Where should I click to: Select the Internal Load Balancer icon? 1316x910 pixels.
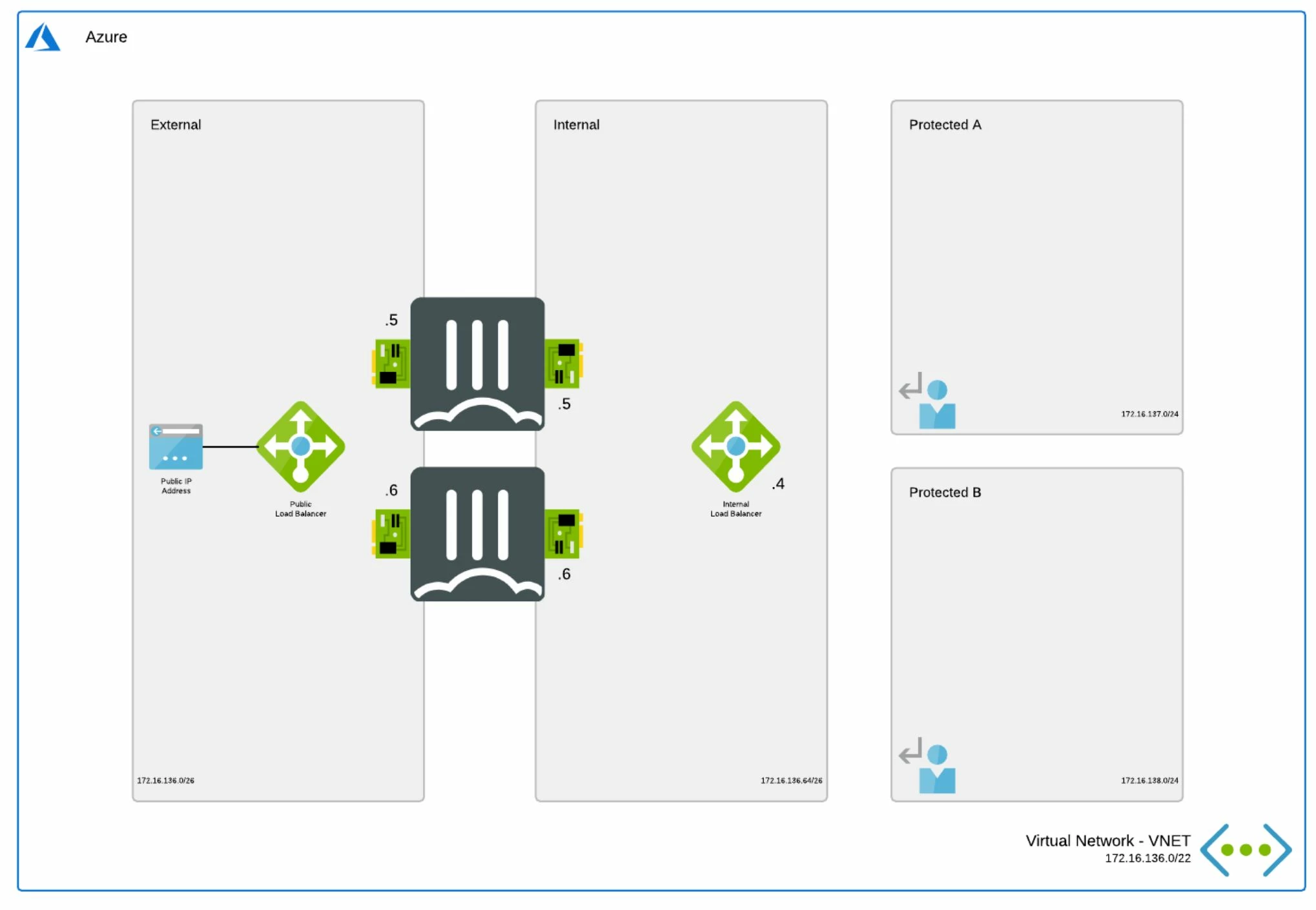pos(735,447)
